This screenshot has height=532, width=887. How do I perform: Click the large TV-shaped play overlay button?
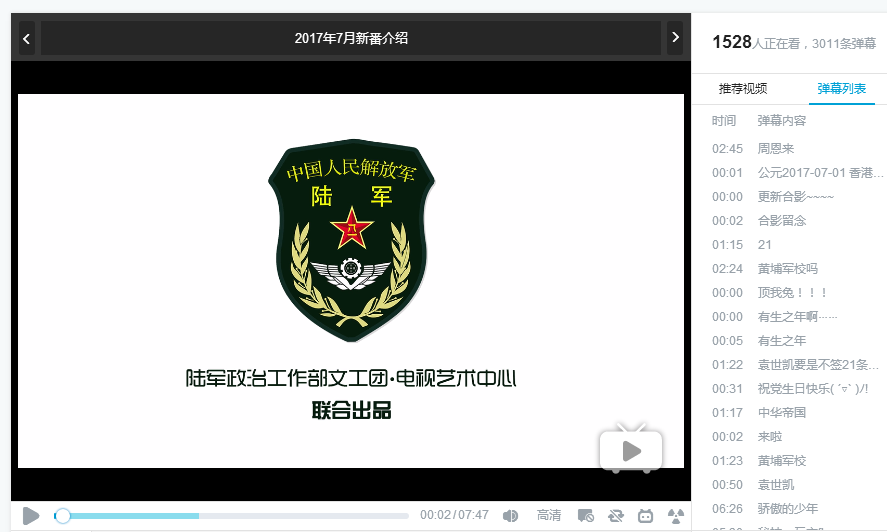(x=631, y=449)
